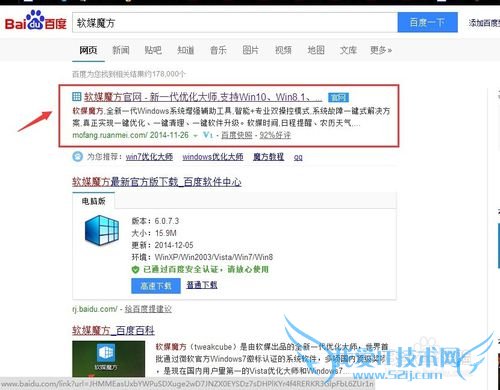
Task: Click the search box containing 软媒魔方
Action: [235, 23]
